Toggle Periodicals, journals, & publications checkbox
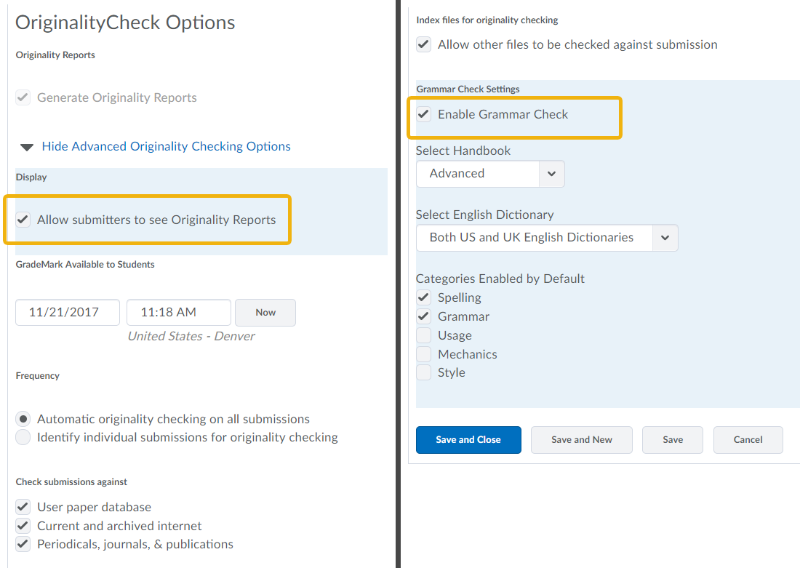Image resolution: width=800 pixels, height=568 pixels. coord(23,544)
